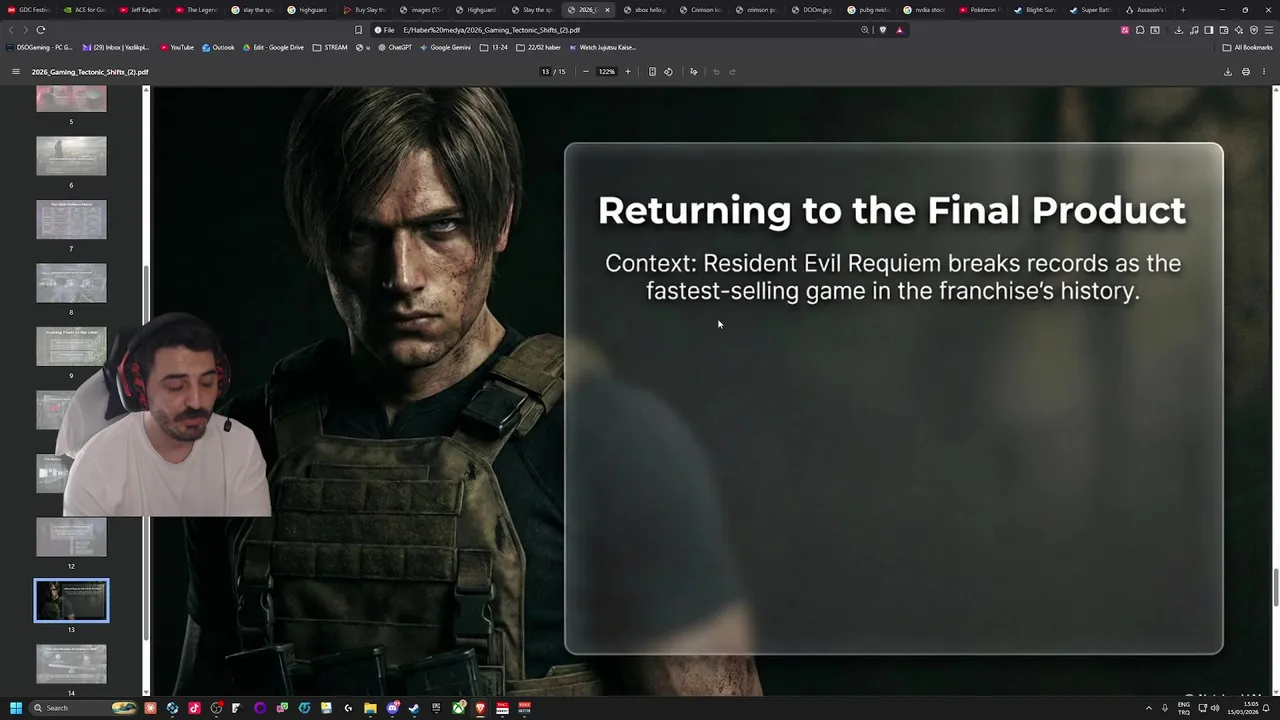The image size is (1280, 720).
Task: Open the browser main hamburger menu
Action: click(1268, 30)
